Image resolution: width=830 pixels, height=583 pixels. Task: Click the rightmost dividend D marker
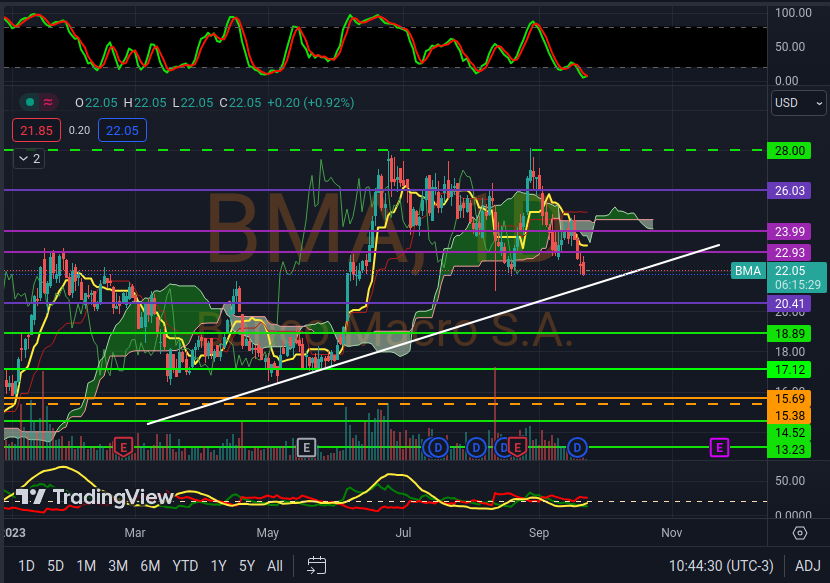[x=577, y=448]
